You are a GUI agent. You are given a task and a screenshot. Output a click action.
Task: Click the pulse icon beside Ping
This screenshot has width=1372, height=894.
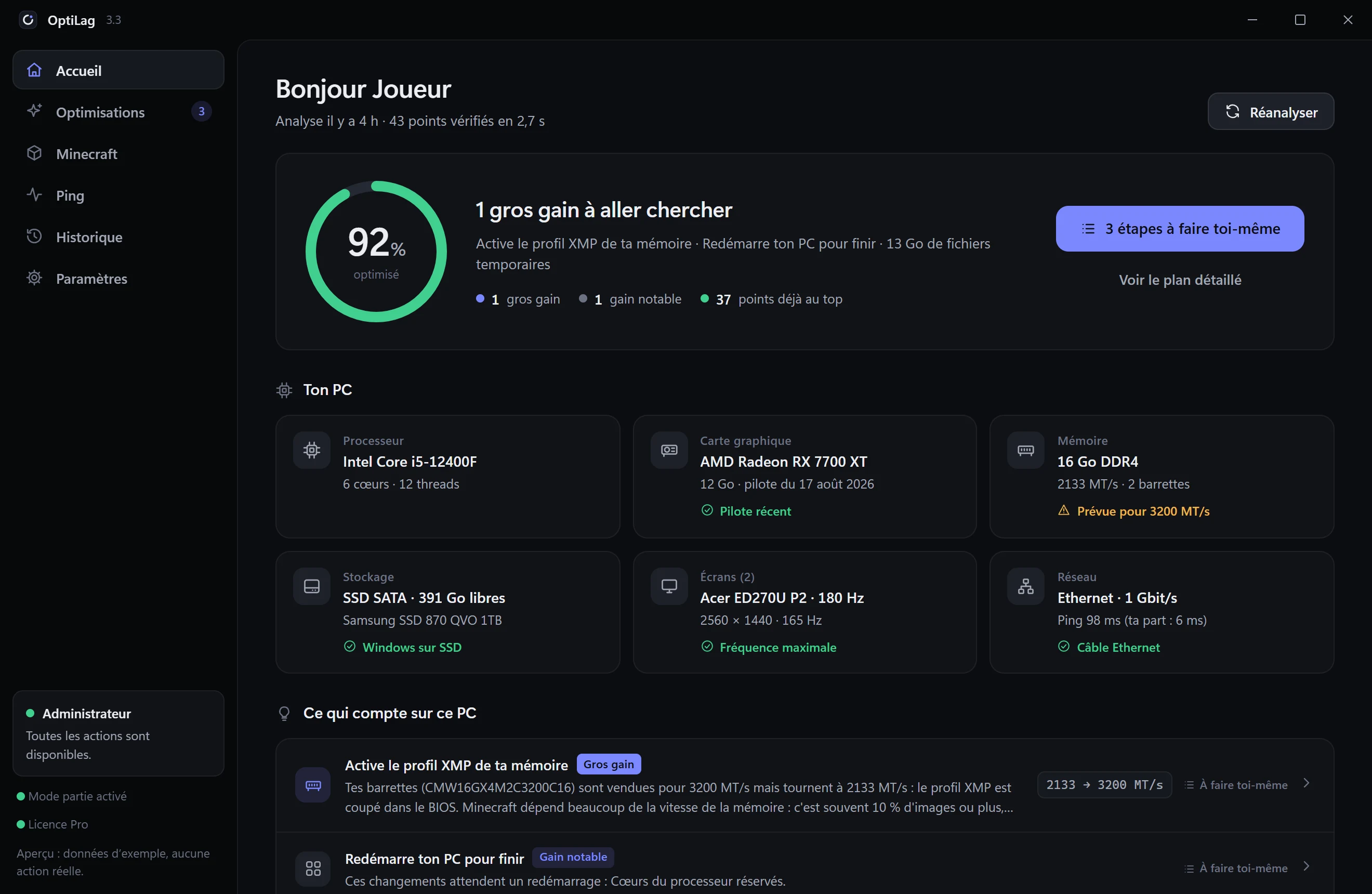coord(35,195)
